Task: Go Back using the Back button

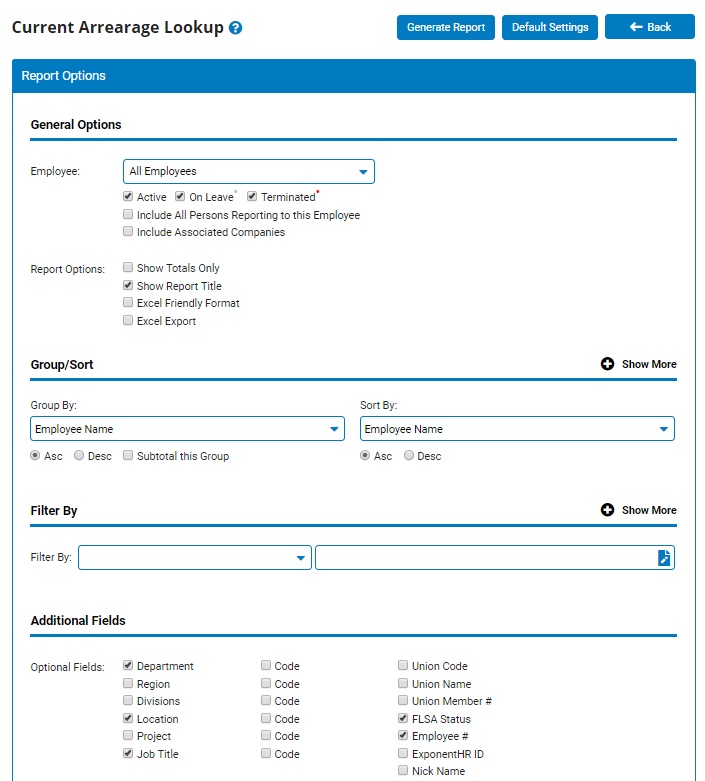Action: point(650,27)
